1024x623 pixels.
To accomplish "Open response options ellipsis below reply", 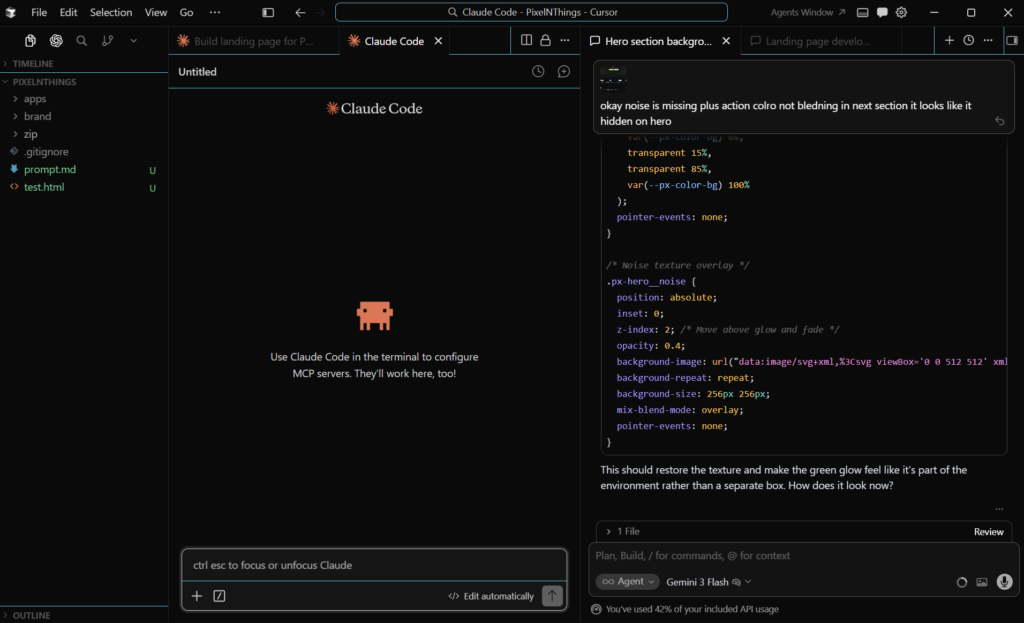I will point(999,509).
